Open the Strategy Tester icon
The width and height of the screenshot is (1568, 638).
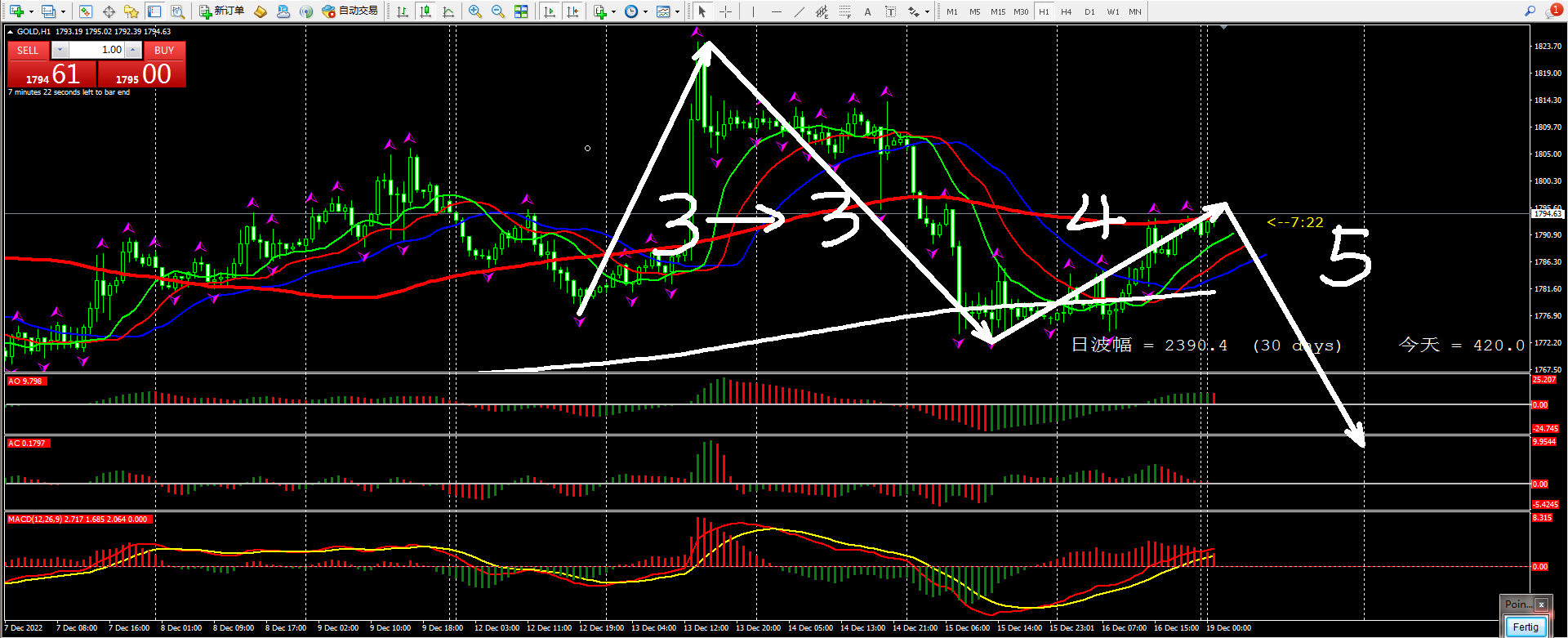pos(177,11)
